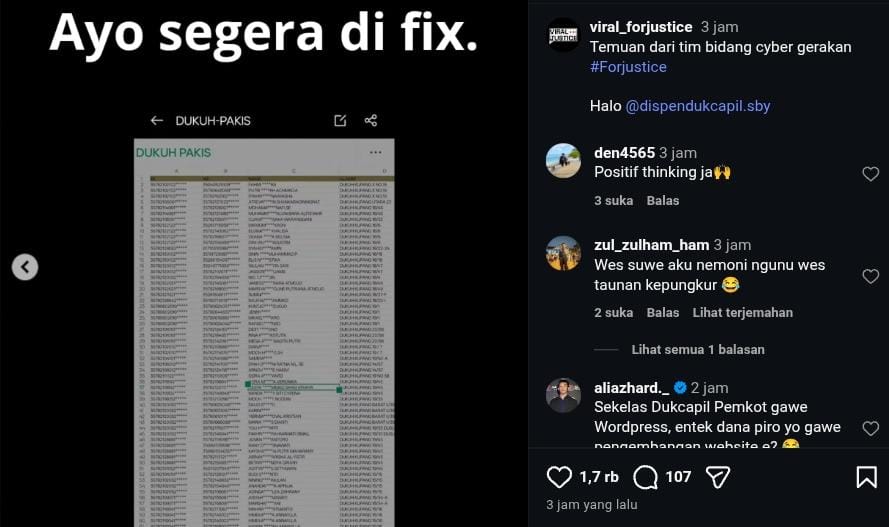This screenshot has height=527, width=889.
Task: Share post with paper plane icon
Action: point(718,477)
